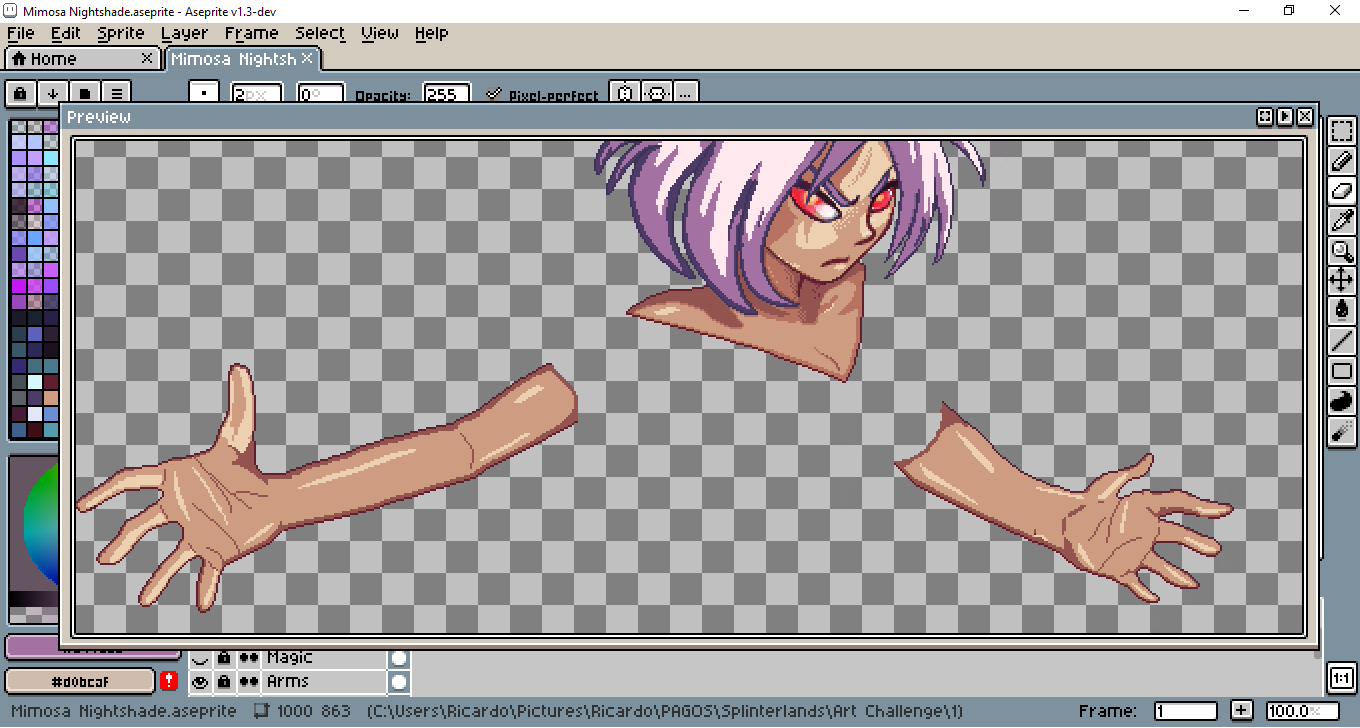
Task: Toggle the lock on Arms layer
Action: tap(224, 682)
